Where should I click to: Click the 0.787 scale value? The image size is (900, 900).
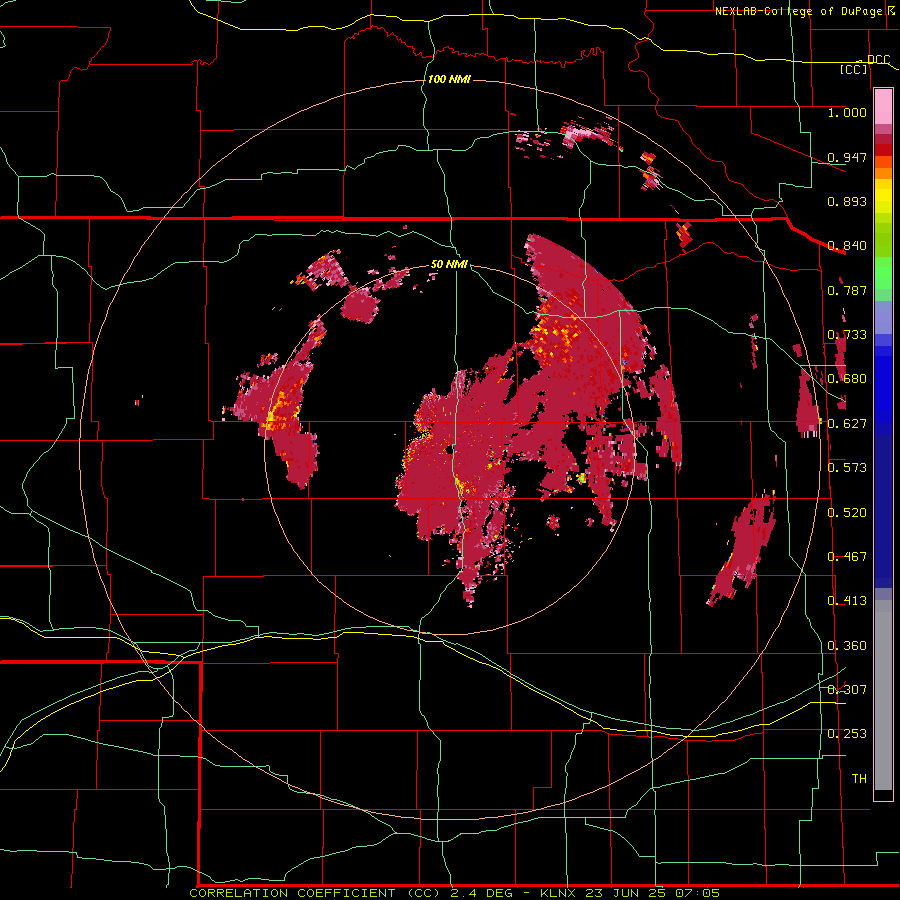(847, 290)
